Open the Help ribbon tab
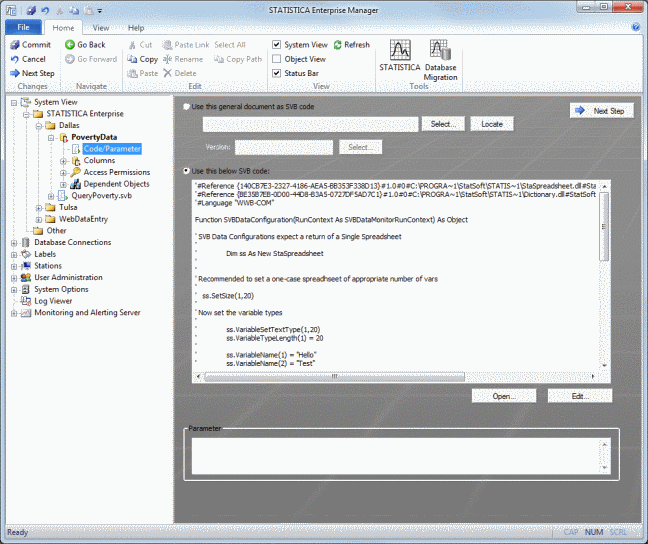 coord(136,28)
